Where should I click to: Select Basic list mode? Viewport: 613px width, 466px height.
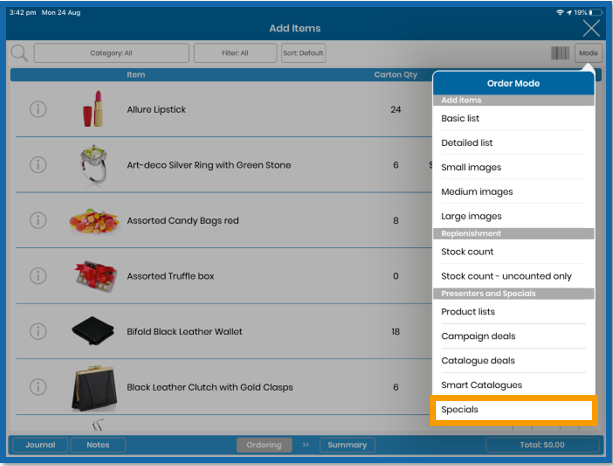click(x=513, y=118)
